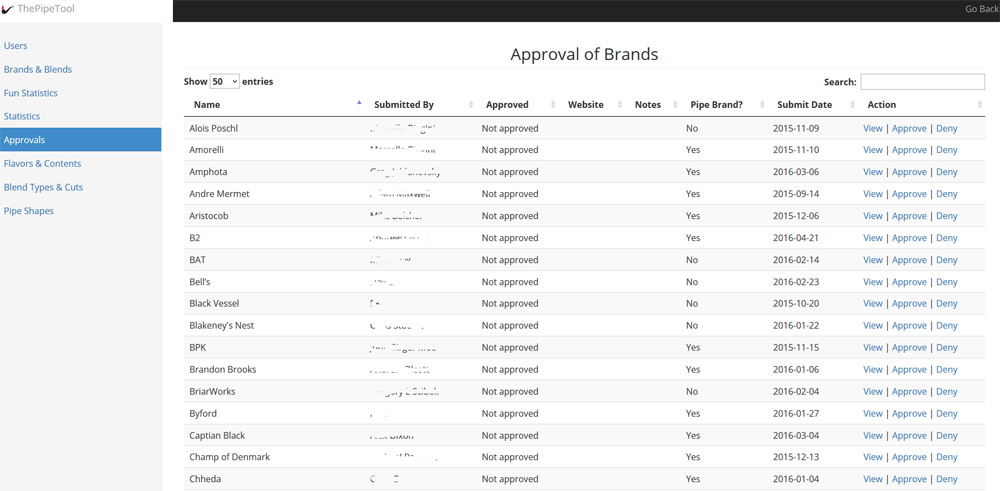Sort table by Action column
The width and height of the screenshot is (1000, 491).
point(921,105)
